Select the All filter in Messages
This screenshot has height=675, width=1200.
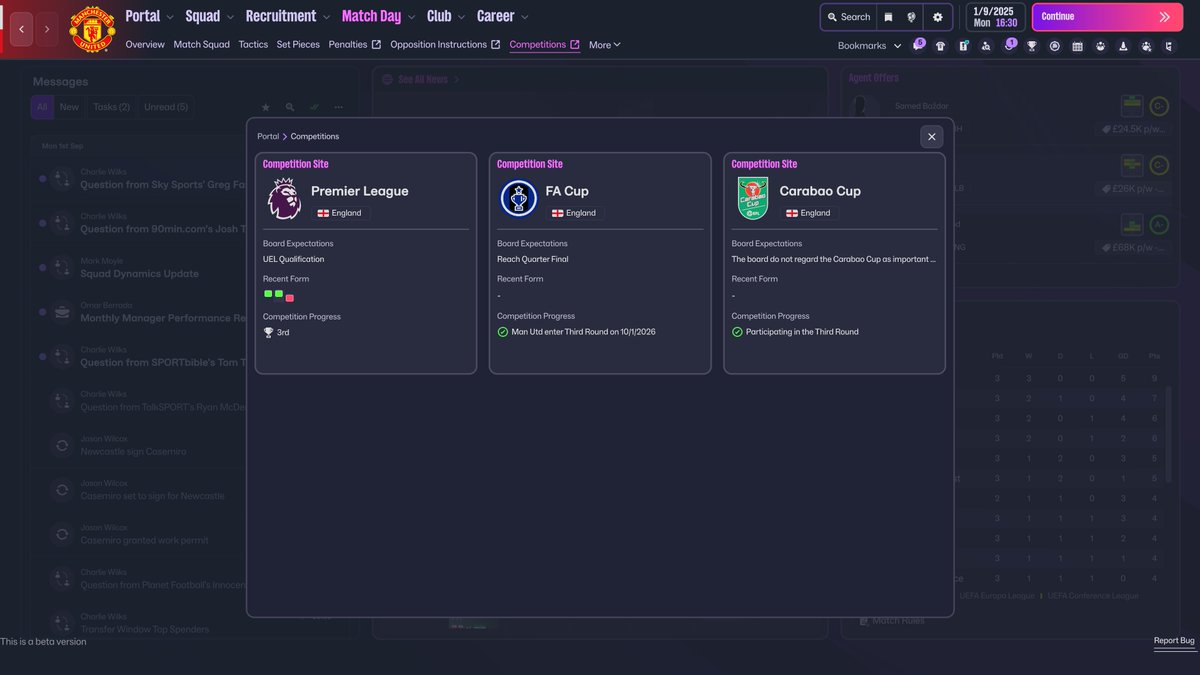pyautogui.click(x=42, y=107)
